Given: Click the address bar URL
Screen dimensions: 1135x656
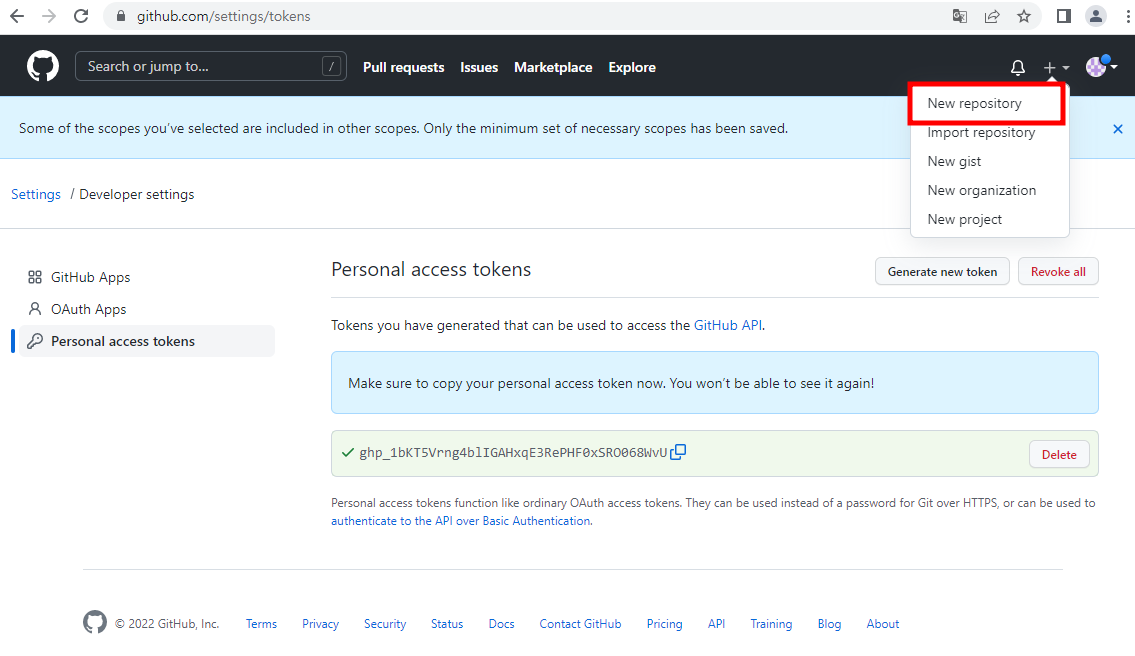Looking at the screenshot, I should coord(224,16).
